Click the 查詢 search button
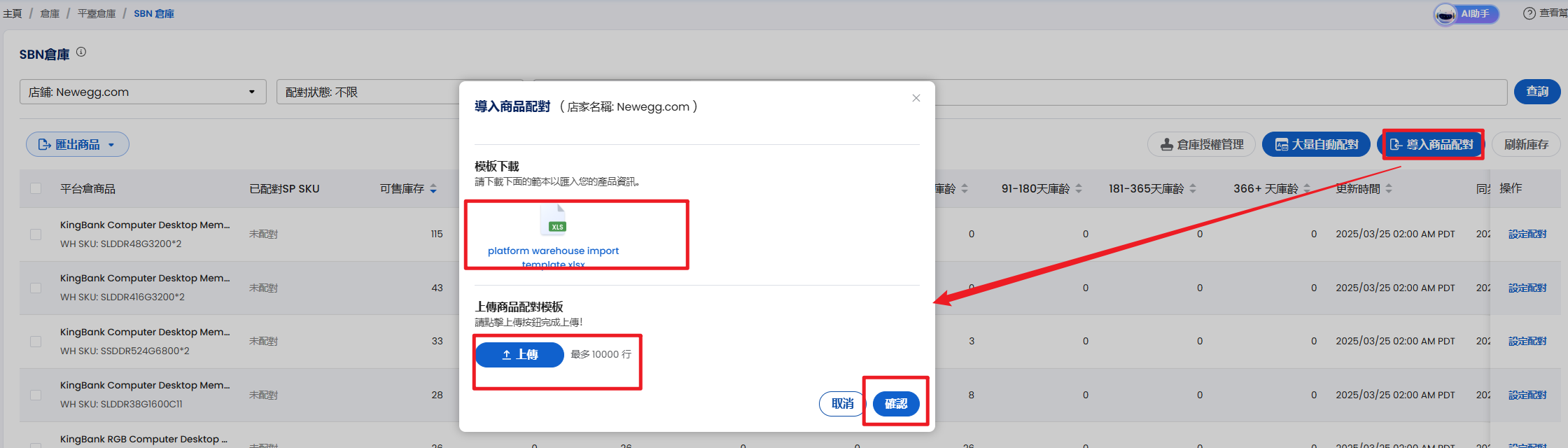 pyautogui.click(x=1537, y=92)
